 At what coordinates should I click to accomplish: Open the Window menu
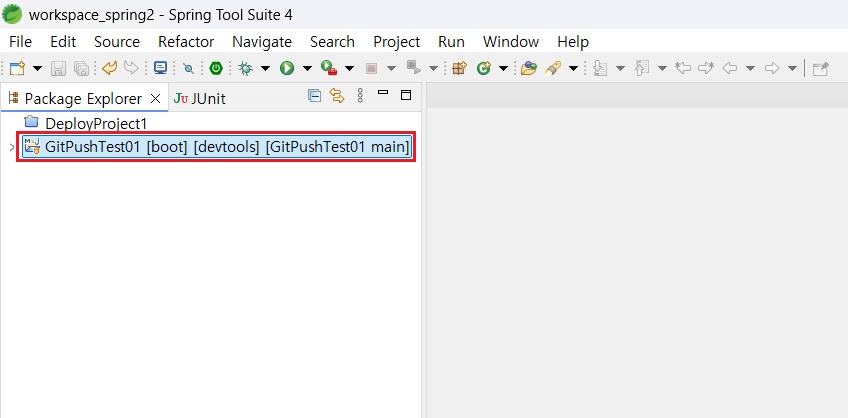511,42
